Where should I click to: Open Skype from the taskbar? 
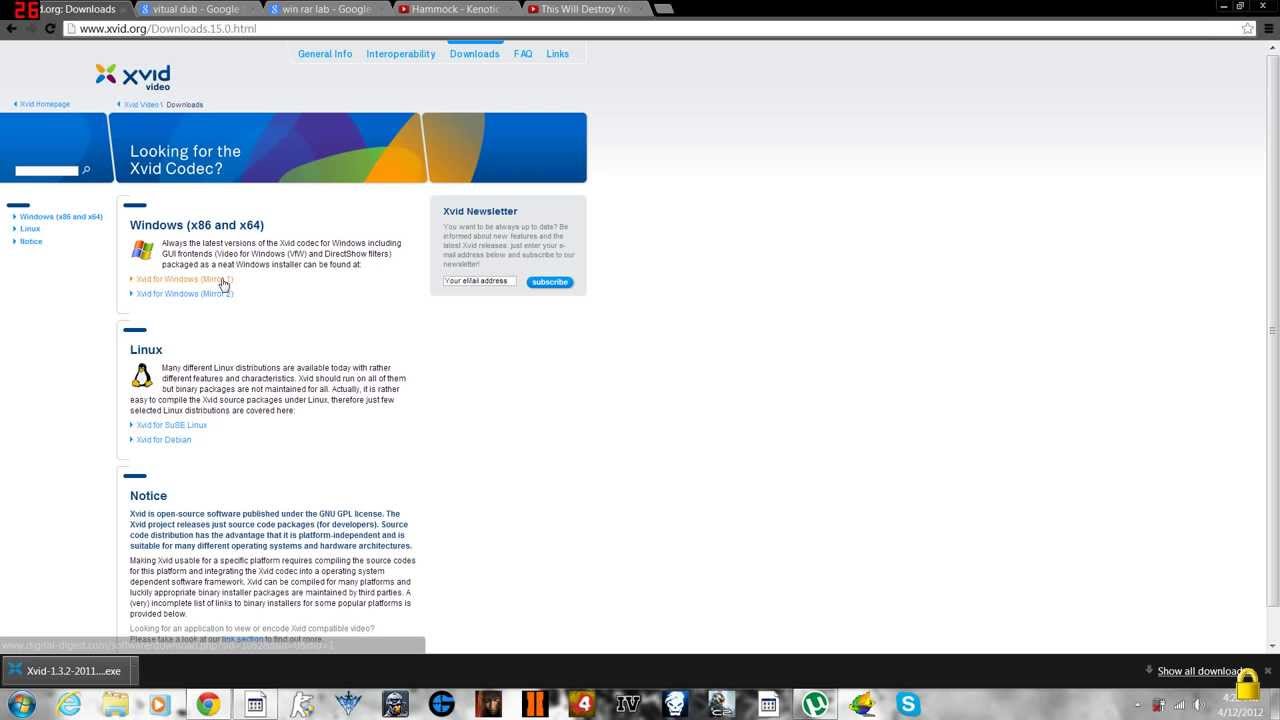(908, 704)
